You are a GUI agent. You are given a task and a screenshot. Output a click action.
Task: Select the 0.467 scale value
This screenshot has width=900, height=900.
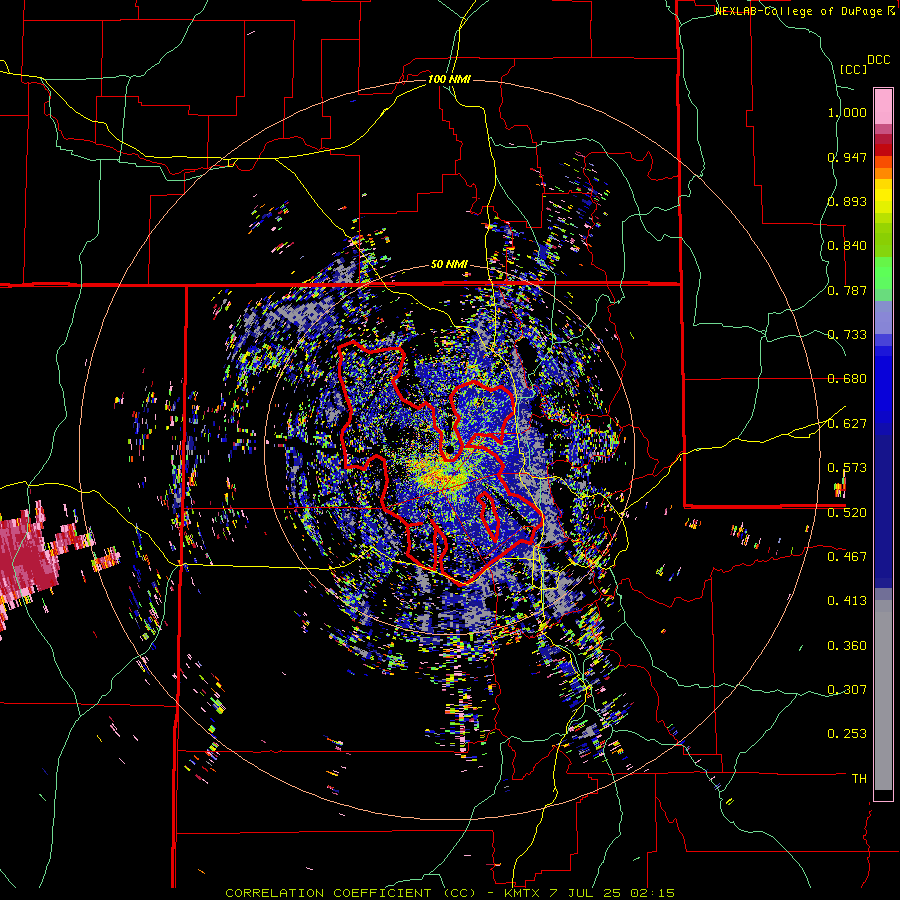point(847,557)
